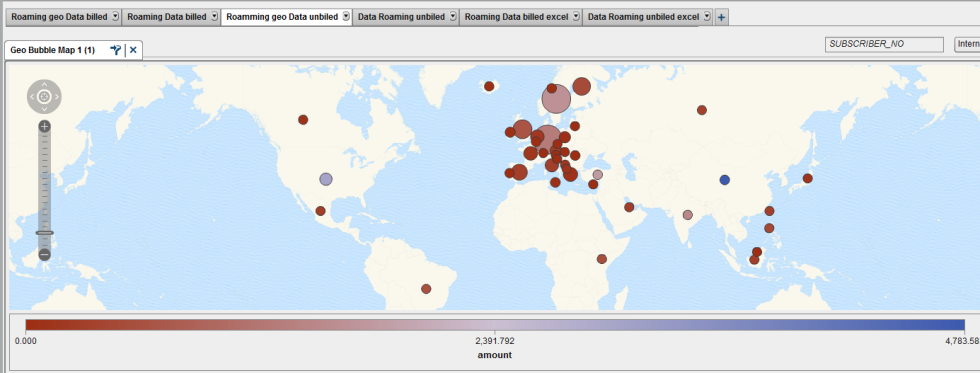Click the add new section plus icon

pyautogui.click(x=721, y=17)
